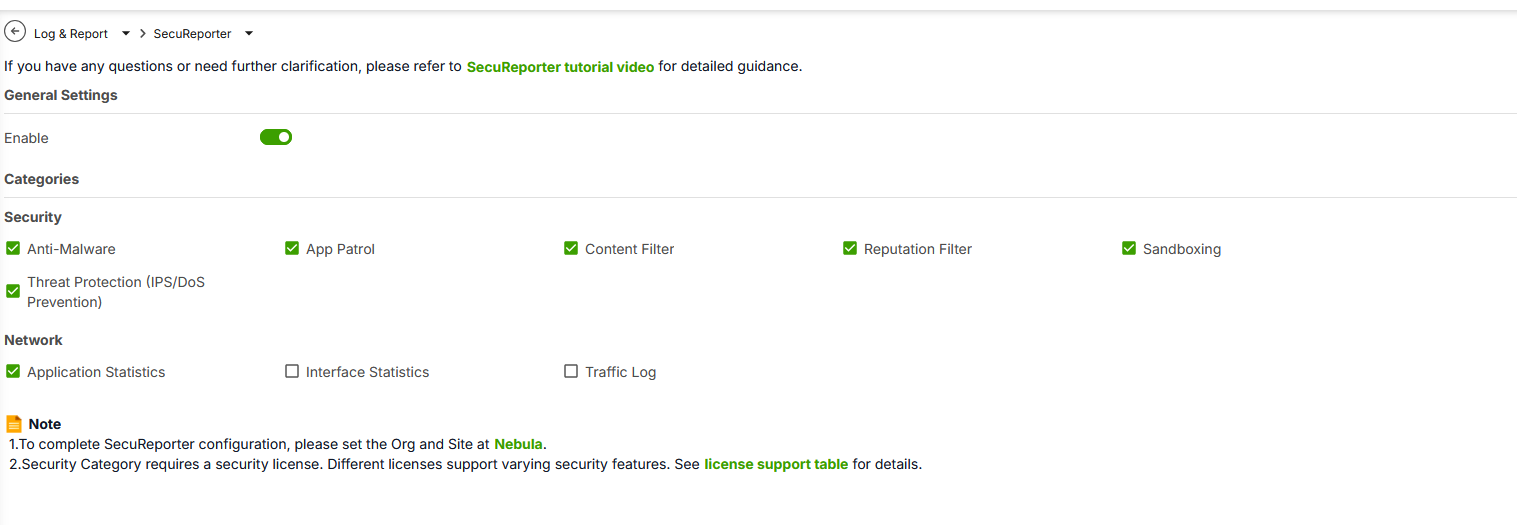
Task: Uncheck Application Statistics checkbox
Action: (x=13, y=372)
